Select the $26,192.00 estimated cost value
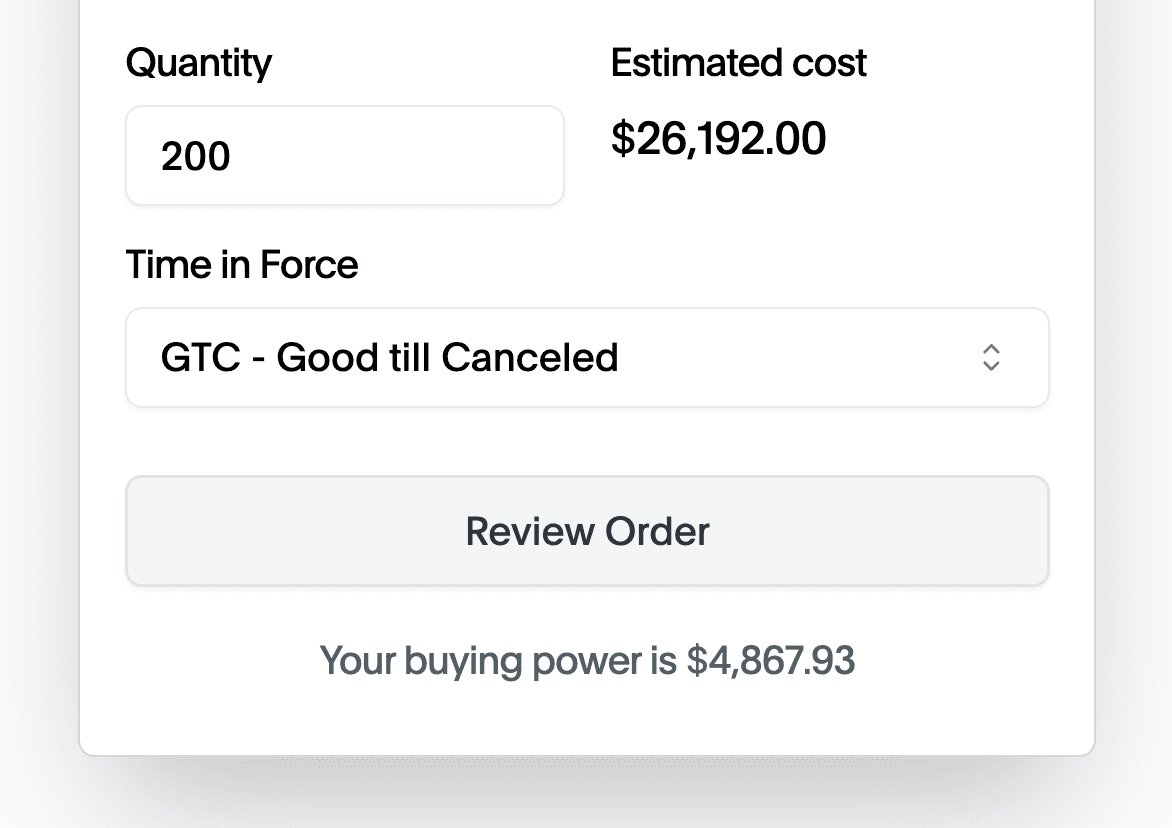 click(718, 139)
